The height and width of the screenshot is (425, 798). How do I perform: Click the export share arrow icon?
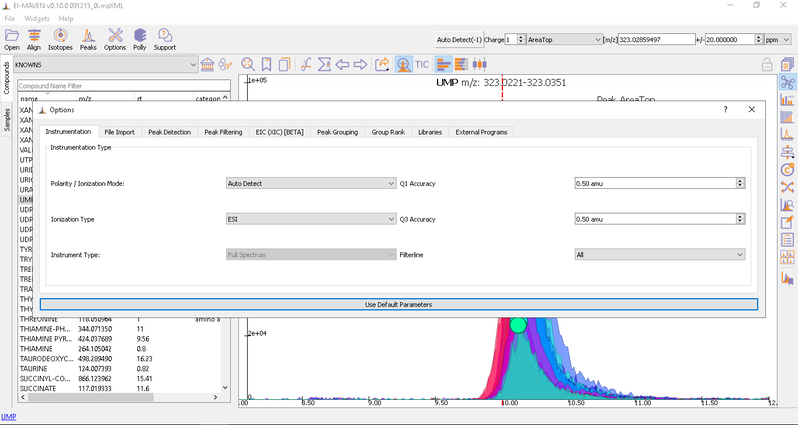coord(382,65)
